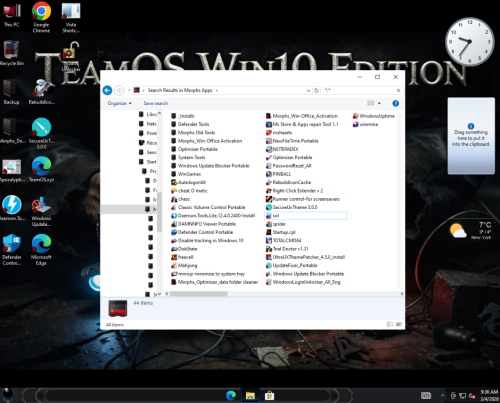Click the blue back arrow in Explorer
The height and width of the screenshot is (403, 500).
coord(107,90)
